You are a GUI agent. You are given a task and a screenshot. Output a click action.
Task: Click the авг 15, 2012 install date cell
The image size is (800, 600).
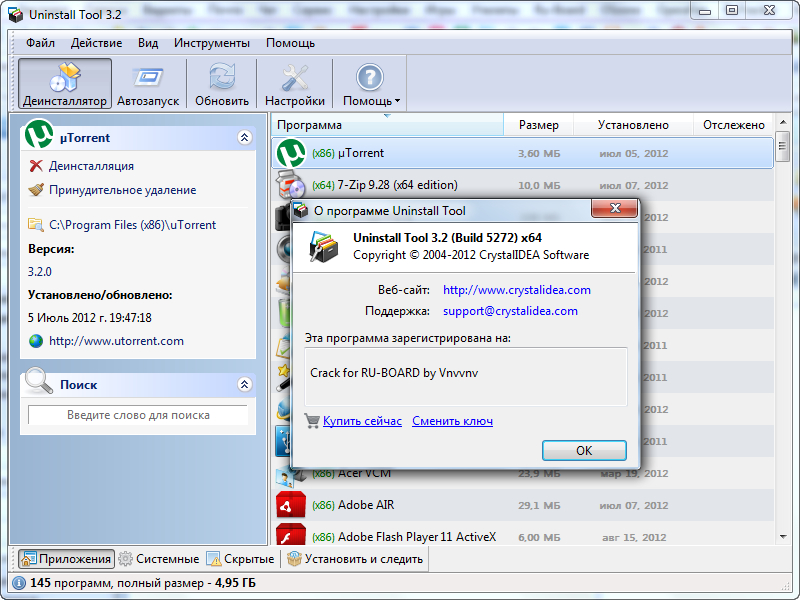coord(634,537)
